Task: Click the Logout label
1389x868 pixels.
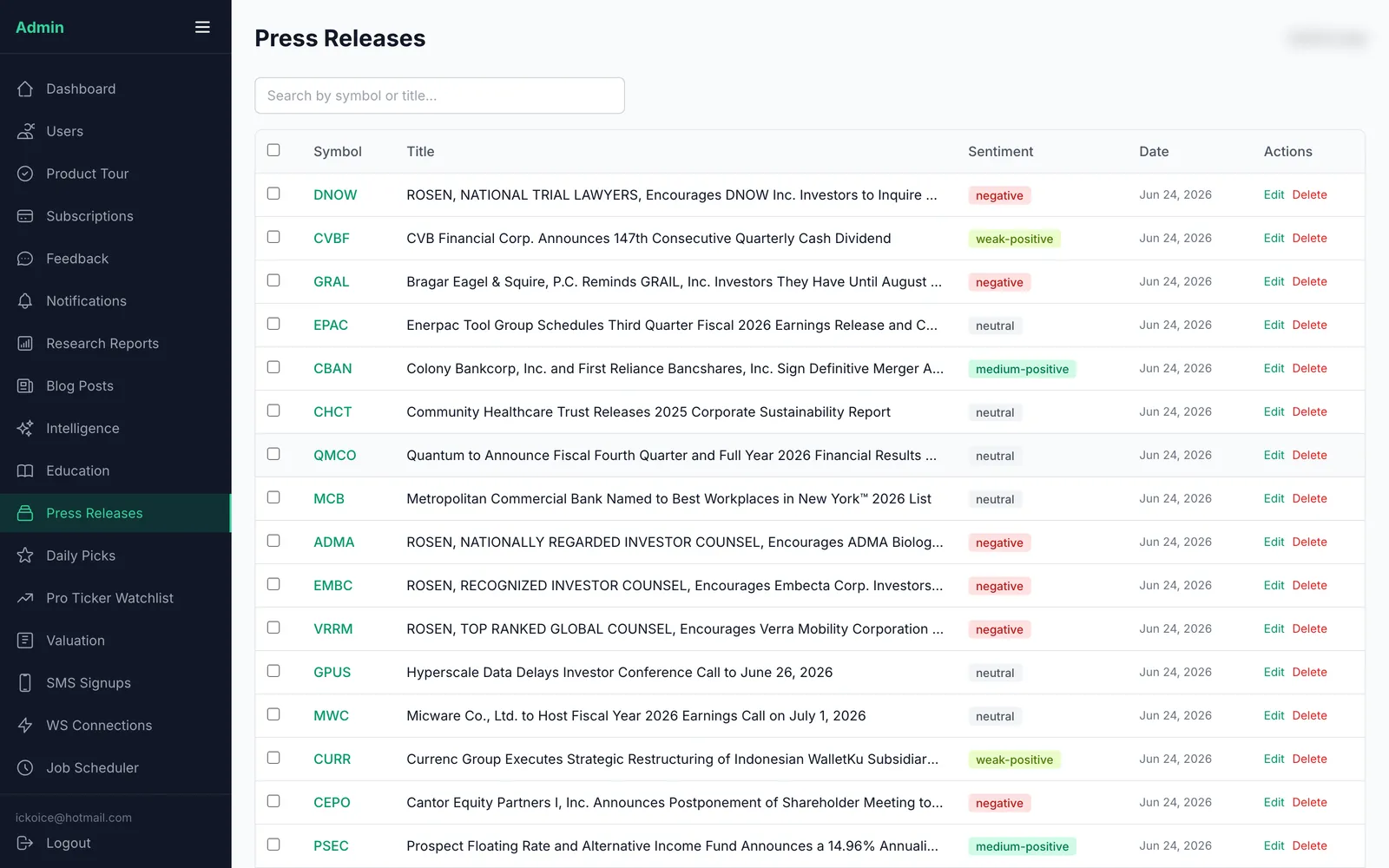Action: tap(68, 843)
